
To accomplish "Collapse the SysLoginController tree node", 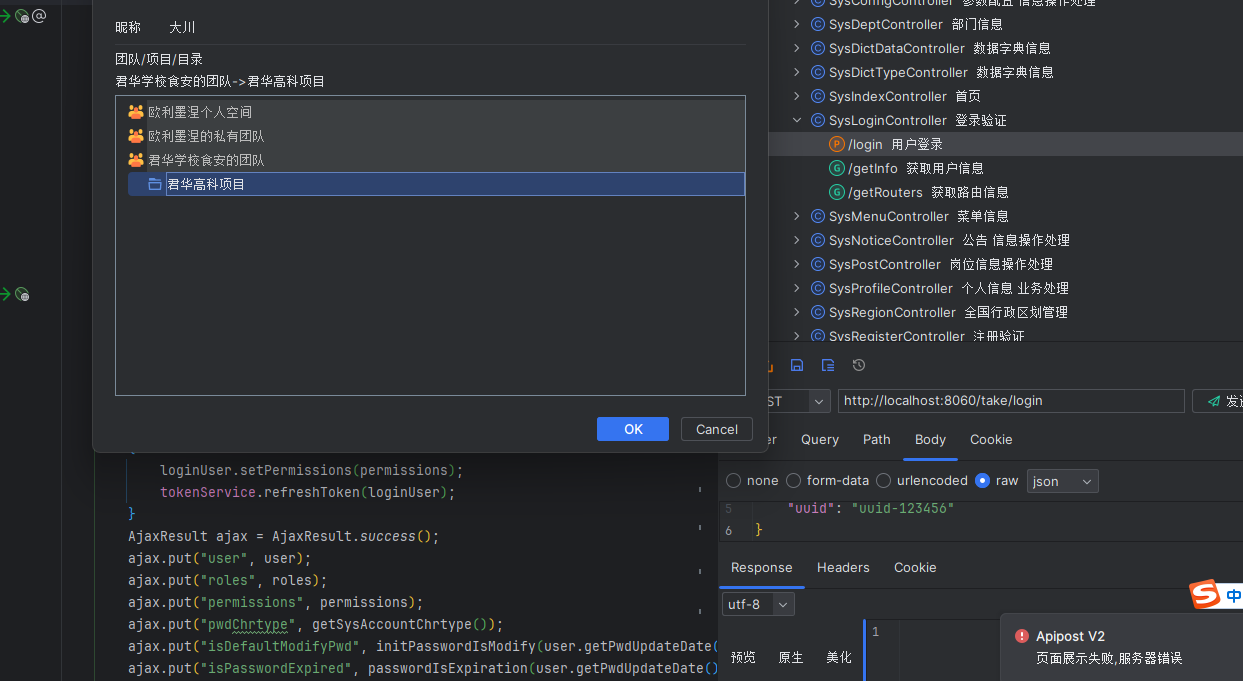I will (x=797, y=120).
